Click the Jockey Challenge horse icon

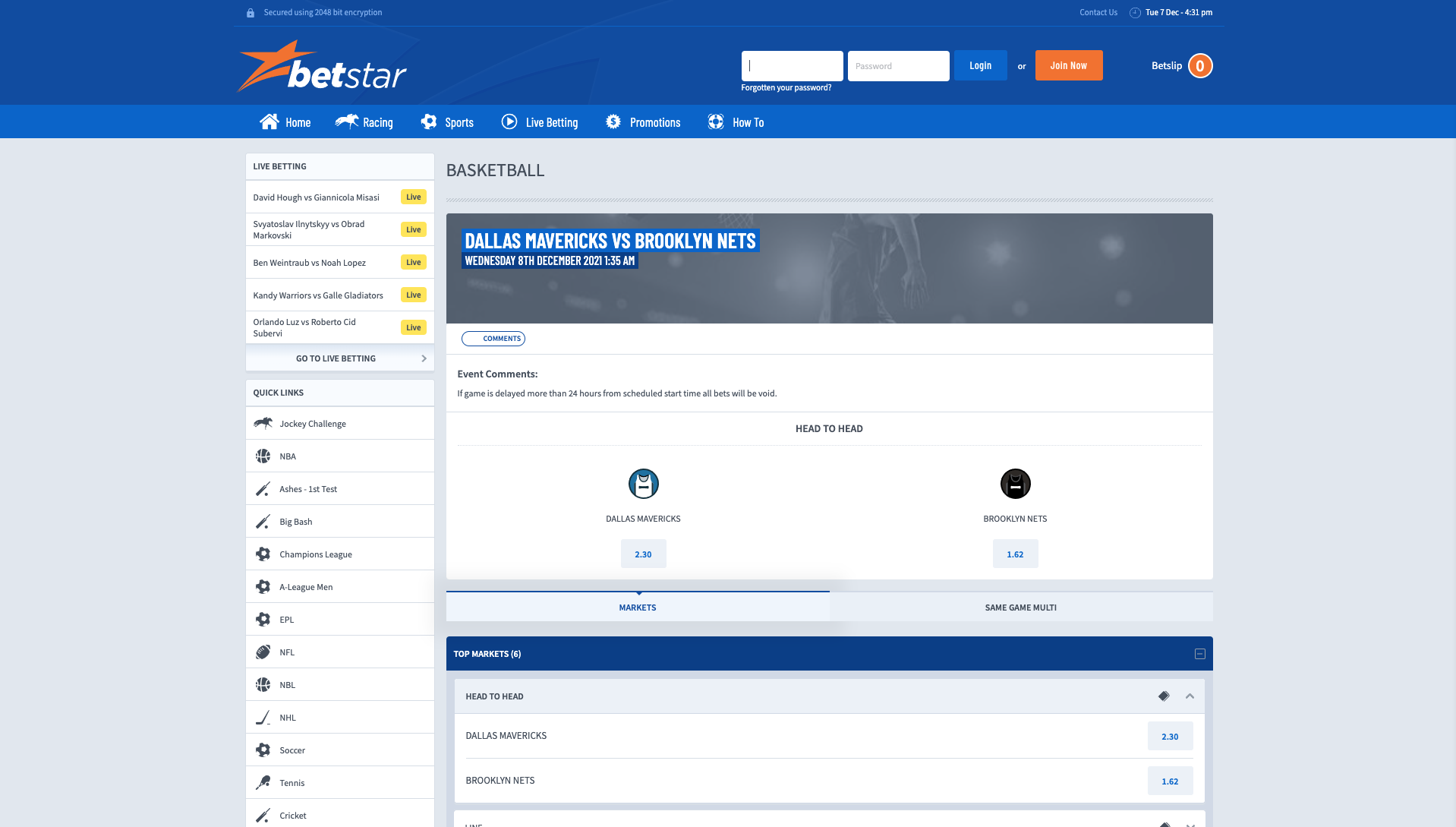(x=263, y=423)
